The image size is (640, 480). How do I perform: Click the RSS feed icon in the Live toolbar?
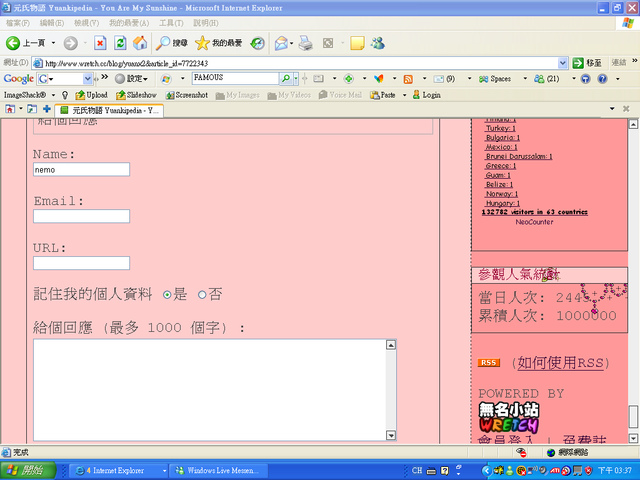point(408,79)
